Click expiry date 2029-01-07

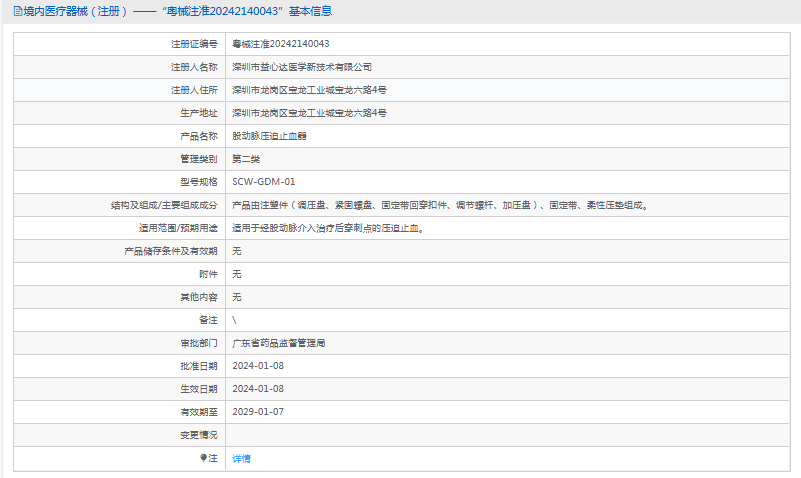coord(258,412)
